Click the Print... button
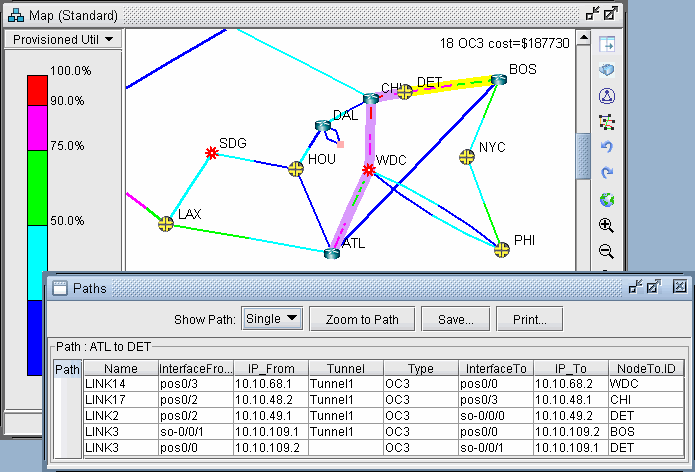 click(528, 319)
